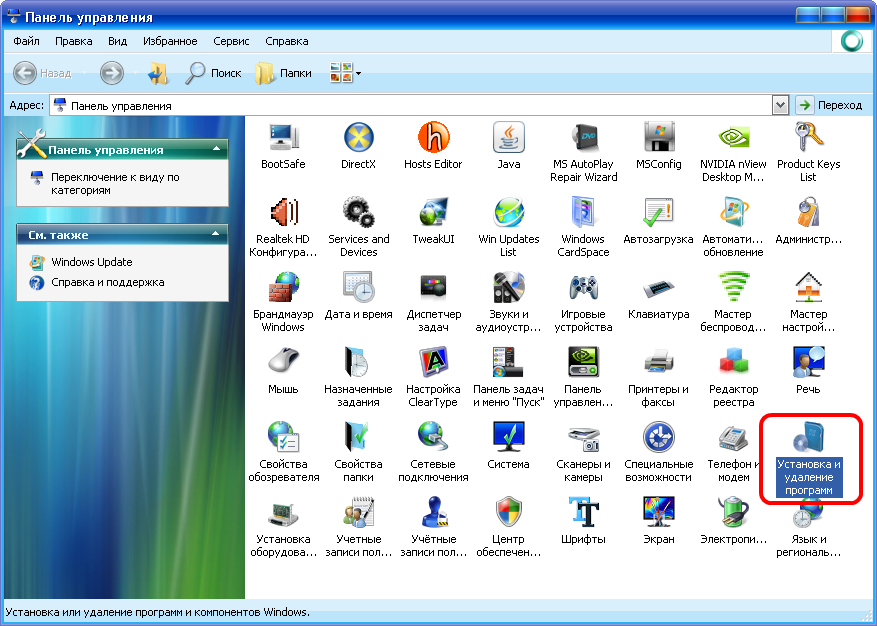This screenshot has height=626, width=877.
Task: Collapse the См. также section
Action: (215, 235)
